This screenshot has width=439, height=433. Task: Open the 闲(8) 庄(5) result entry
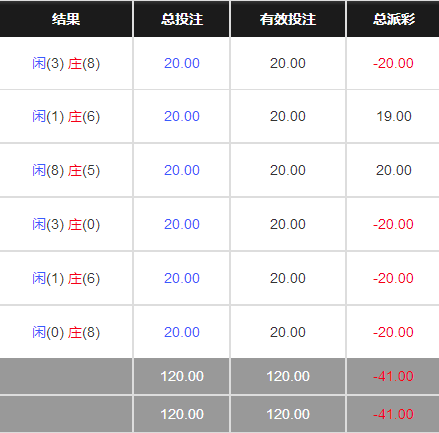click(66, 170)
